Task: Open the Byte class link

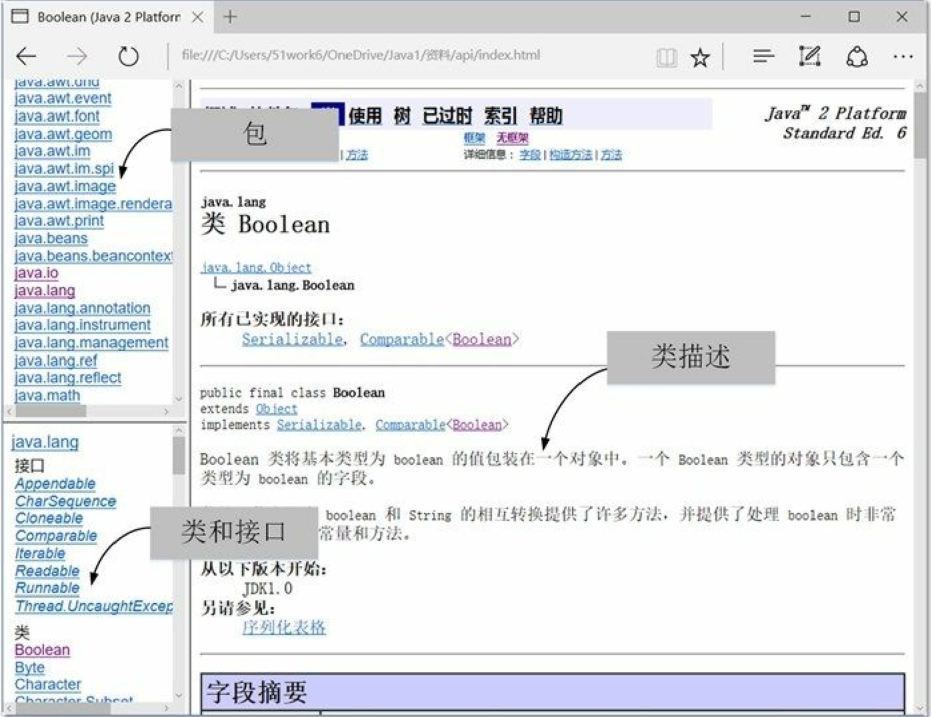Action: (x=30, y=668)
